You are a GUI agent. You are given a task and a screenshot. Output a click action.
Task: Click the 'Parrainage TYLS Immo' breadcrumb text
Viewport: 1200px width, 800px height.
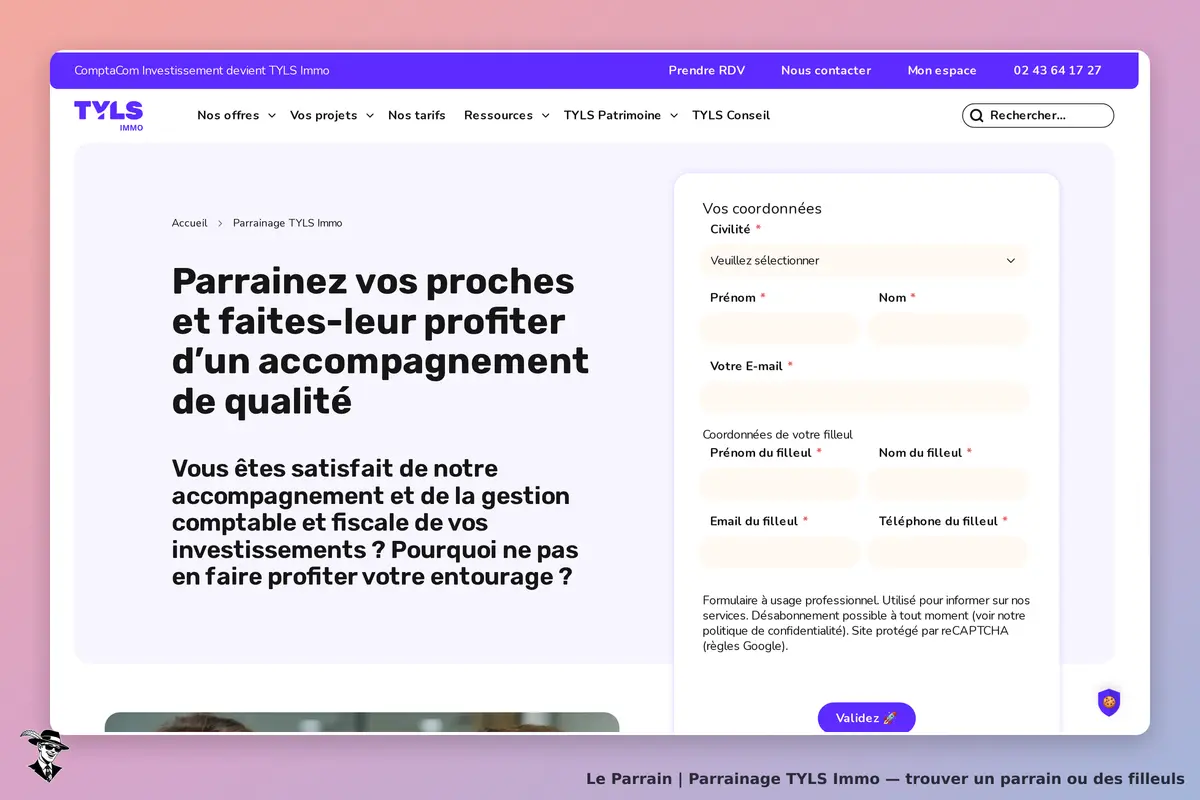288,223
